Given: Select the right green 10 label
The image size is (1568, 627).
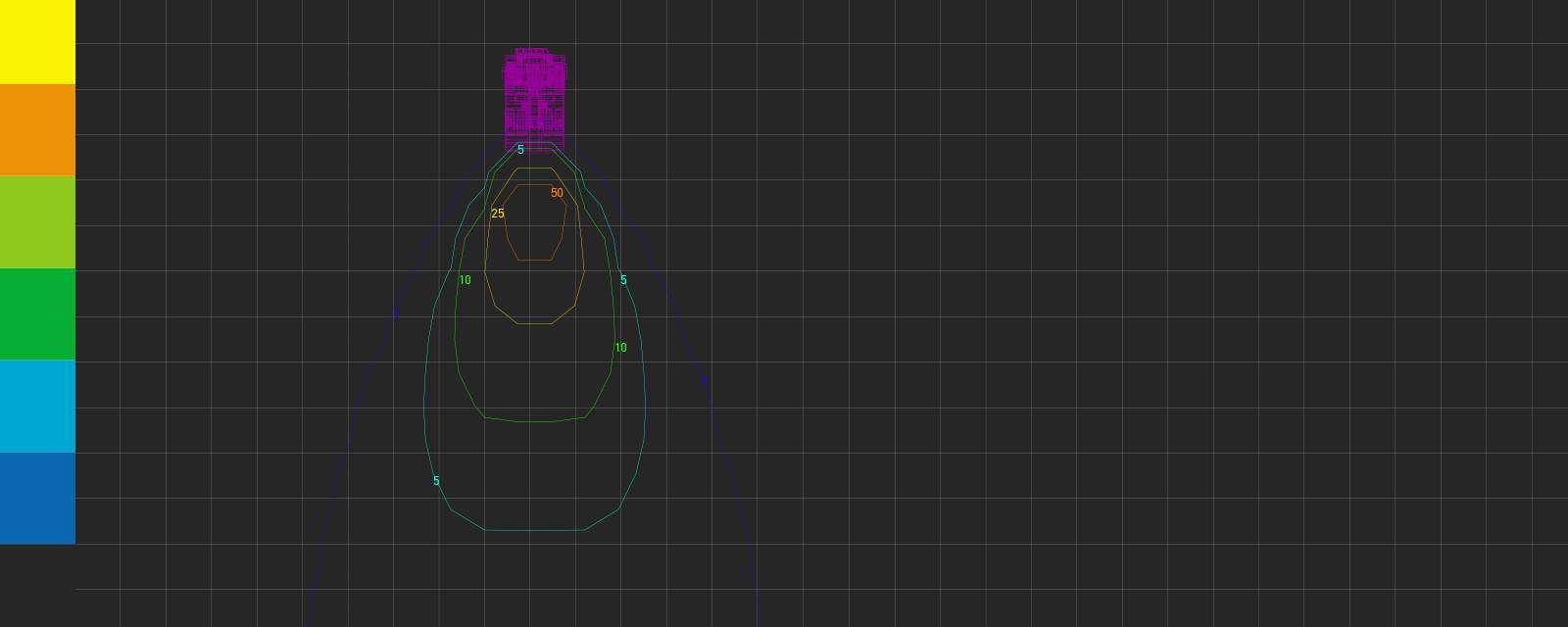Looking at the screenshot, I should coord(620,348).
